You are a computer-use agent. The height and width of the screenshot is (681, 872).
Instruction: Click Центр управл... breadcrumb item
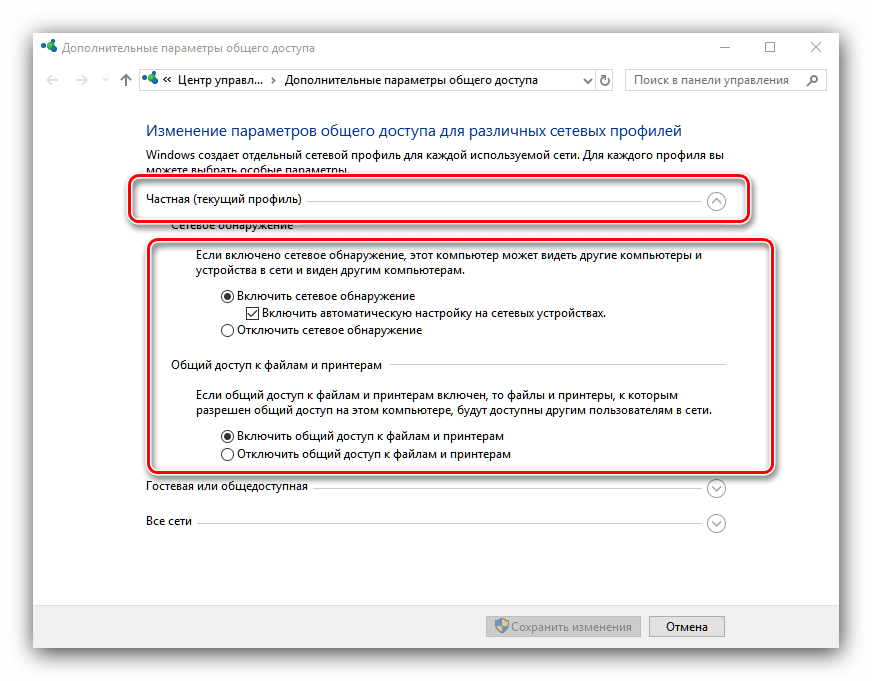[220, 81]
